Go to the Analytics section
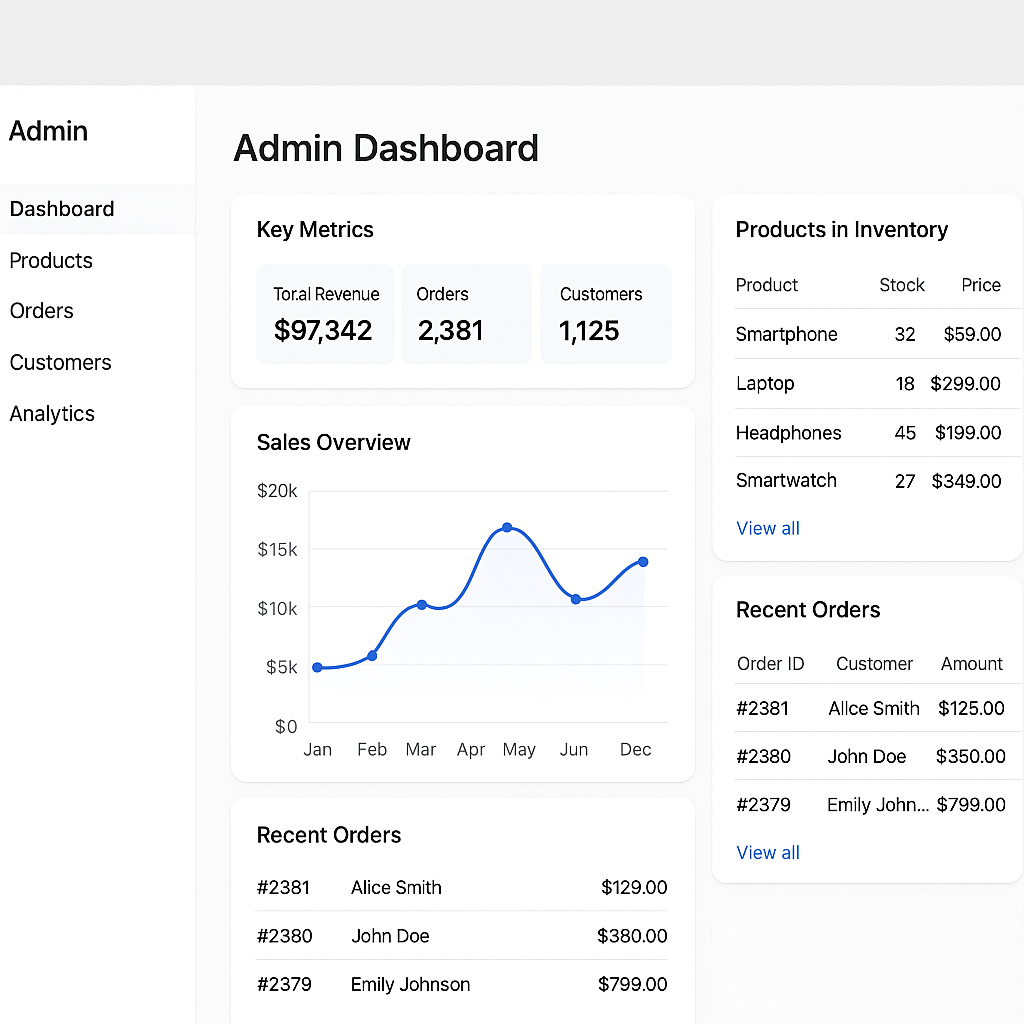This screenshot has height=1024, width=1024. (51, 413)
